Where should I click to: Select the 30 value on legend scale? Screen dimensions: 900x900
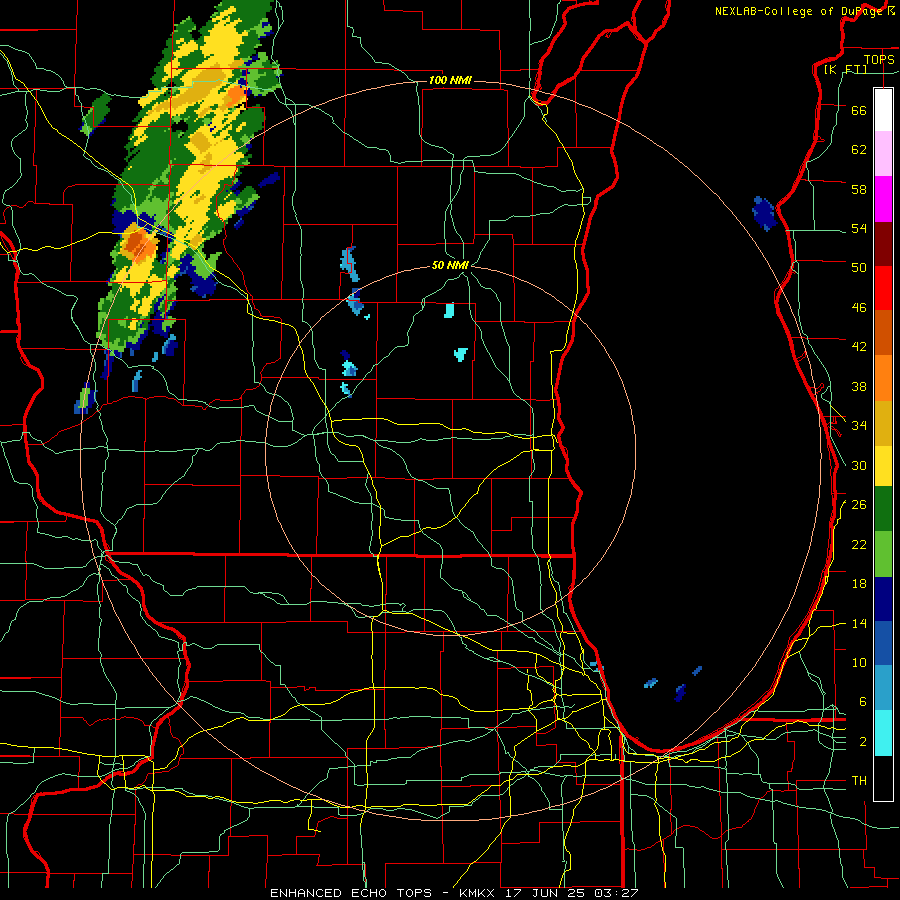pos(859,465)
